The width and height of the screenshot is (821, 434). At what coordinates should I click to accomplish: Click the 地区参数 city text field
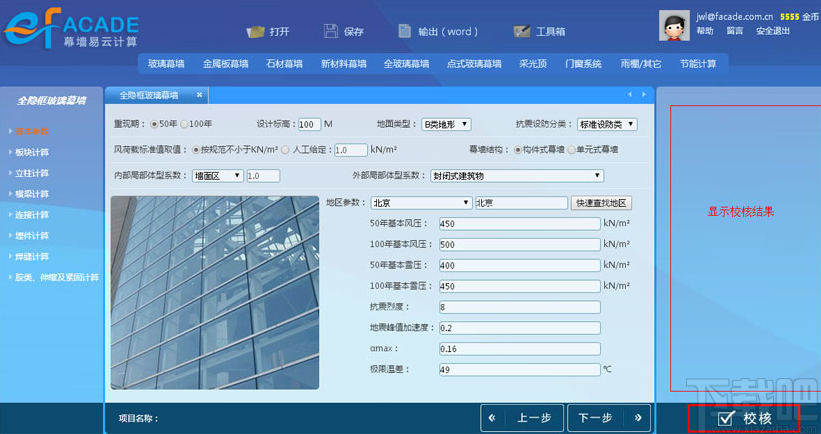pyautogui.click(x=522, y=203)
